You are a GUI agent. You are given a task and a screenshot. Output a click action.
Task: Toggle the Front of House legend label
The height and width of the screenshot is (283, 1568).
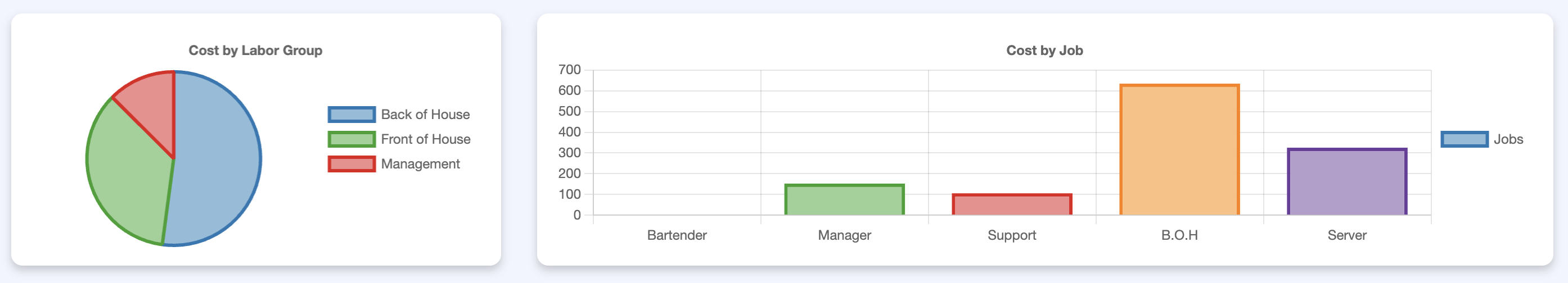426,139
